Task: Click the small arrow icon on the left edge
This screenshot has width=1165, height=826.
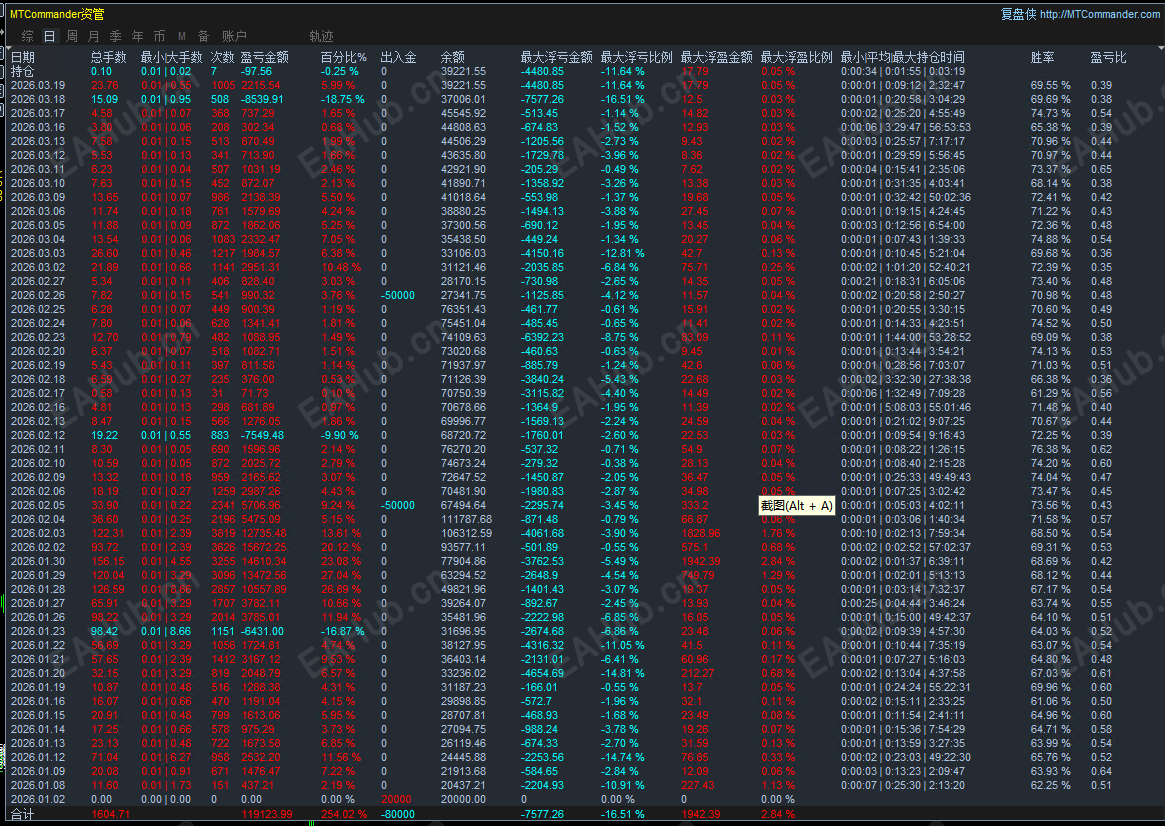Action: click(4, 30)
